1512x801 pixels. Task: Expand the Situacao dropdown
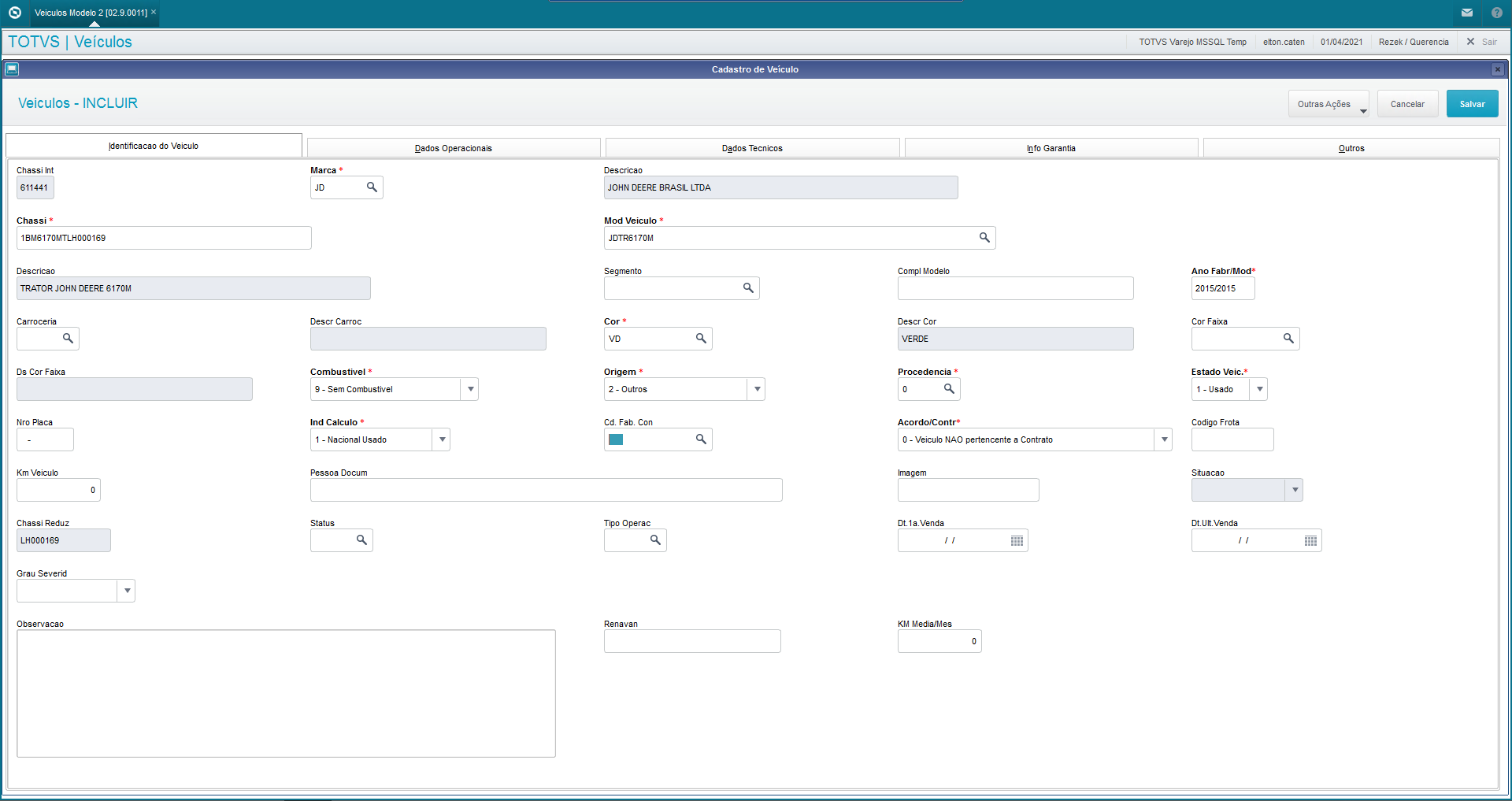[1295, 490]
